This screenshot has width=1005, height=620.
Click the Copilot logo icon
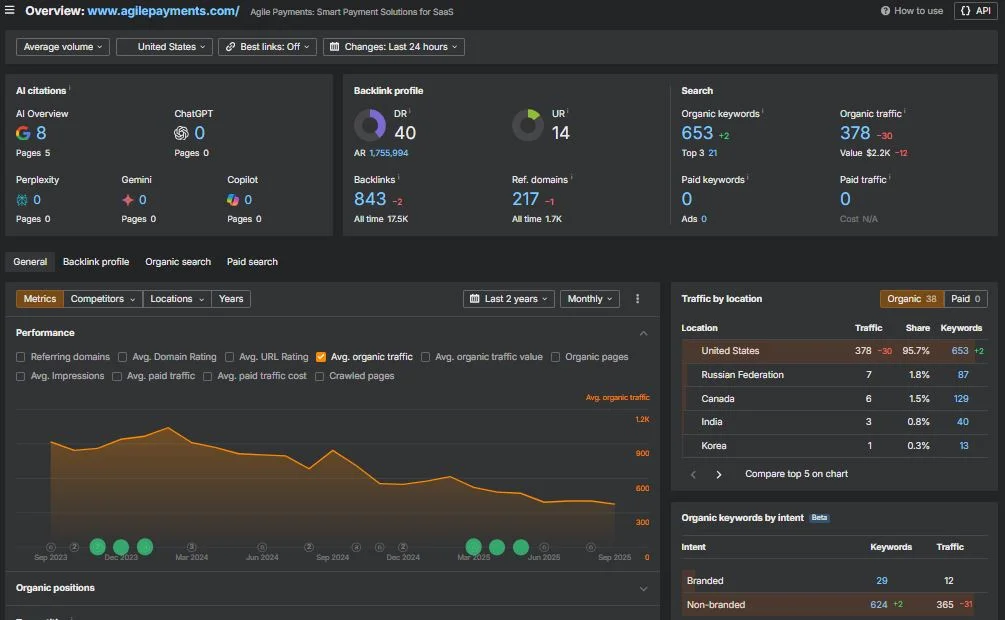point(233,200)
